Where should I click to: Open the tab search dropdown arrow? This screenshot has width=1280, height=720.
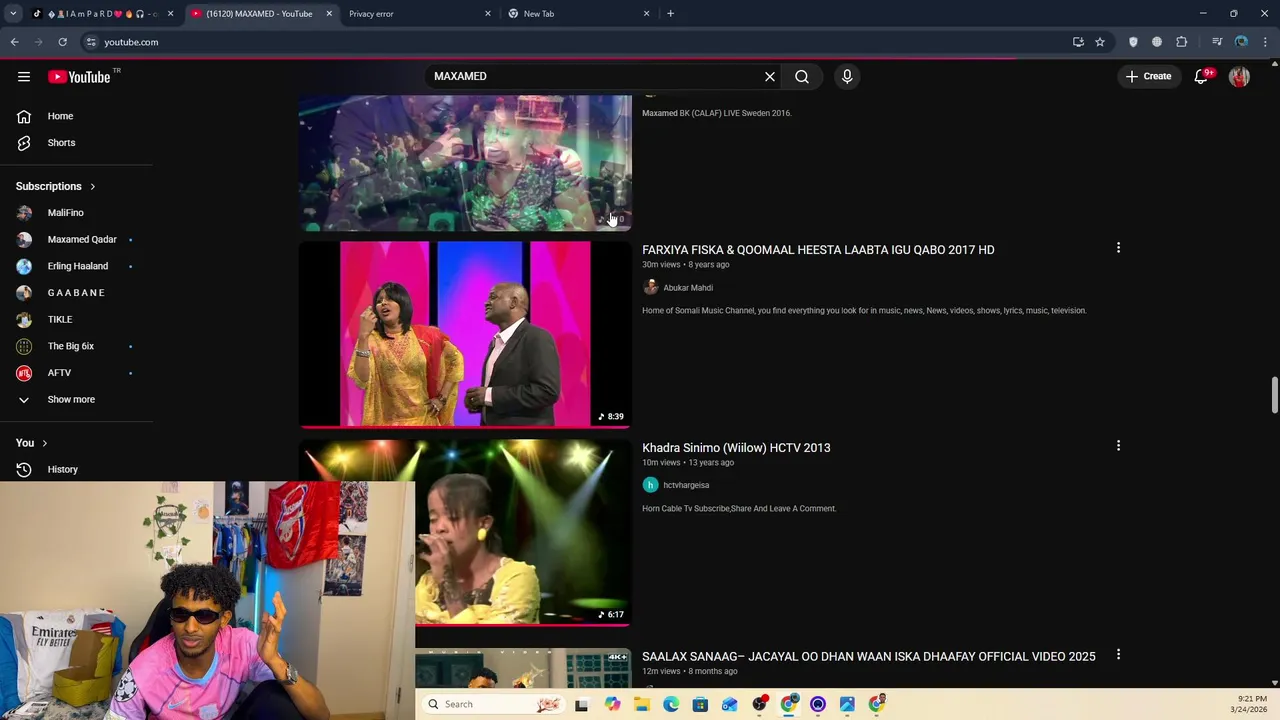click(13, 14)
